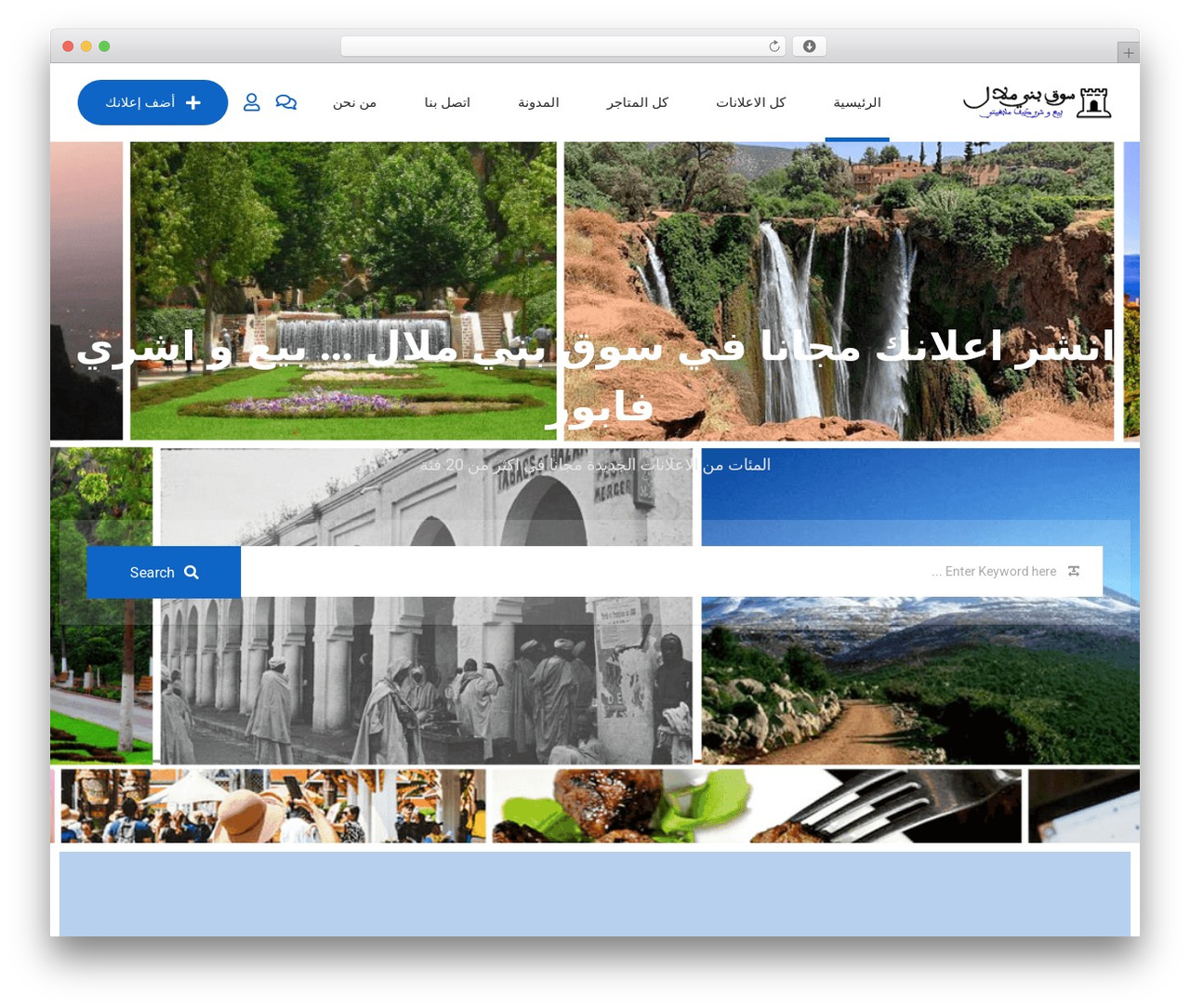Go to الرئيسية in the navigation menu

tap(857, 102)
